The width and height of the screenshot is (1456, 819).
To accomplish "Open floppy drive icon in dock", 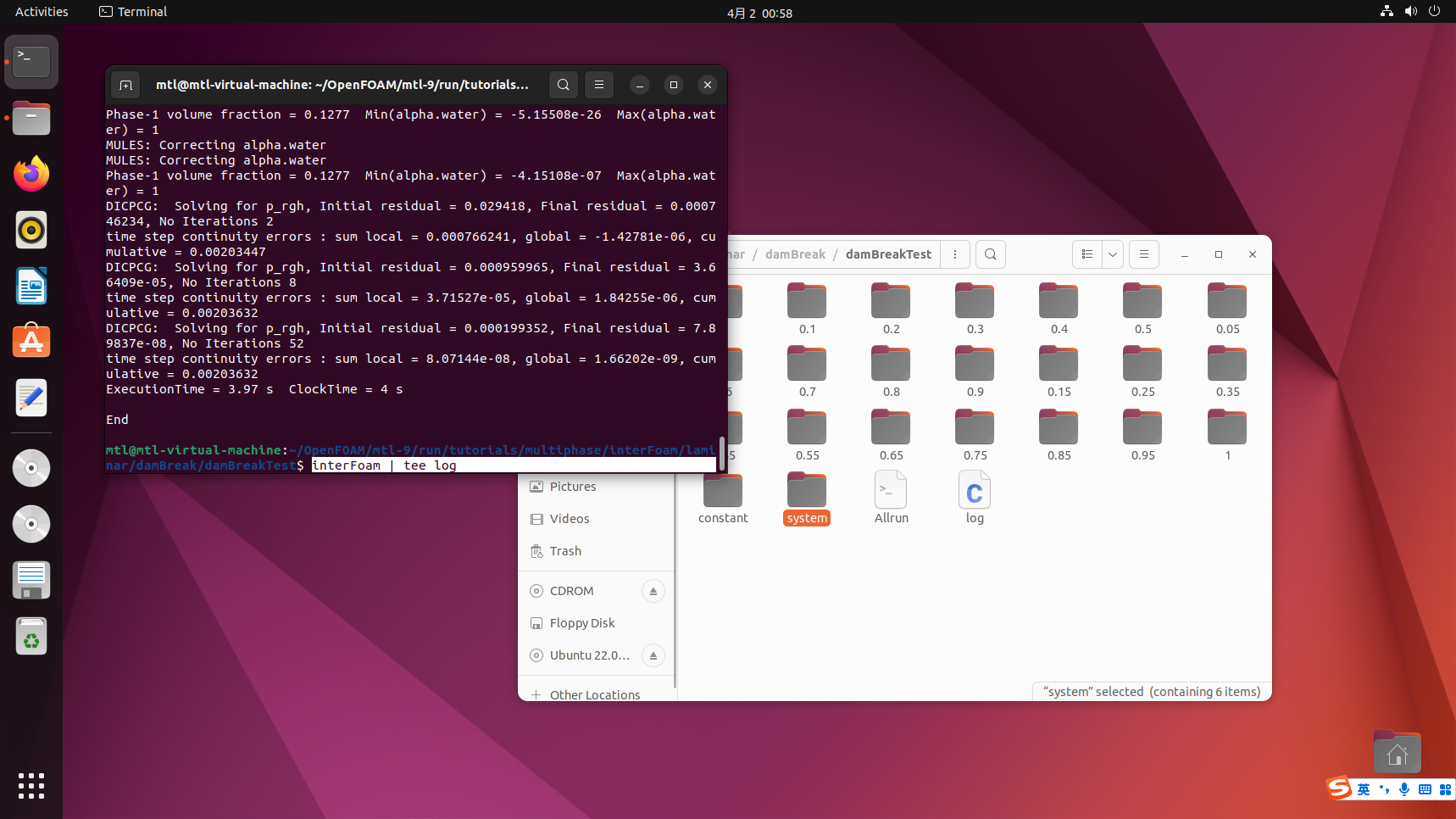I will [x=31, y=580].
